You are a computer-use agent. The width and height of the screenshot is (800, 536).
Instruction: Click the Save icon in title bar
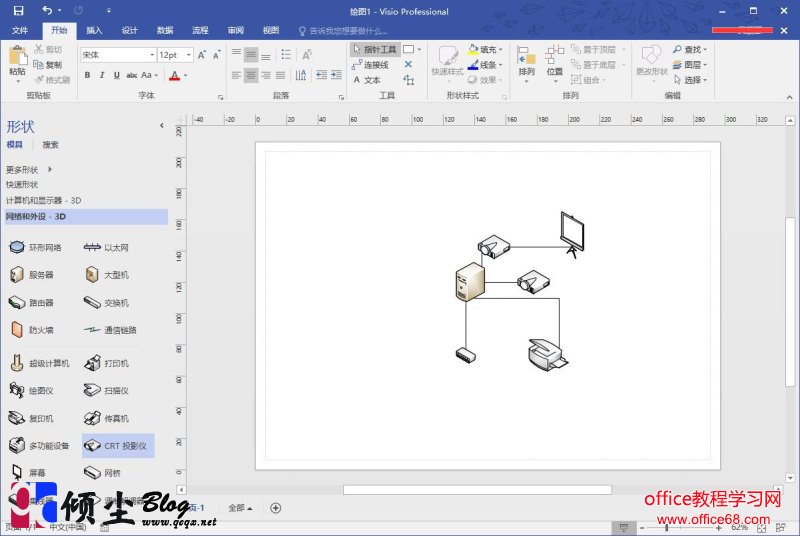[18, 11]
